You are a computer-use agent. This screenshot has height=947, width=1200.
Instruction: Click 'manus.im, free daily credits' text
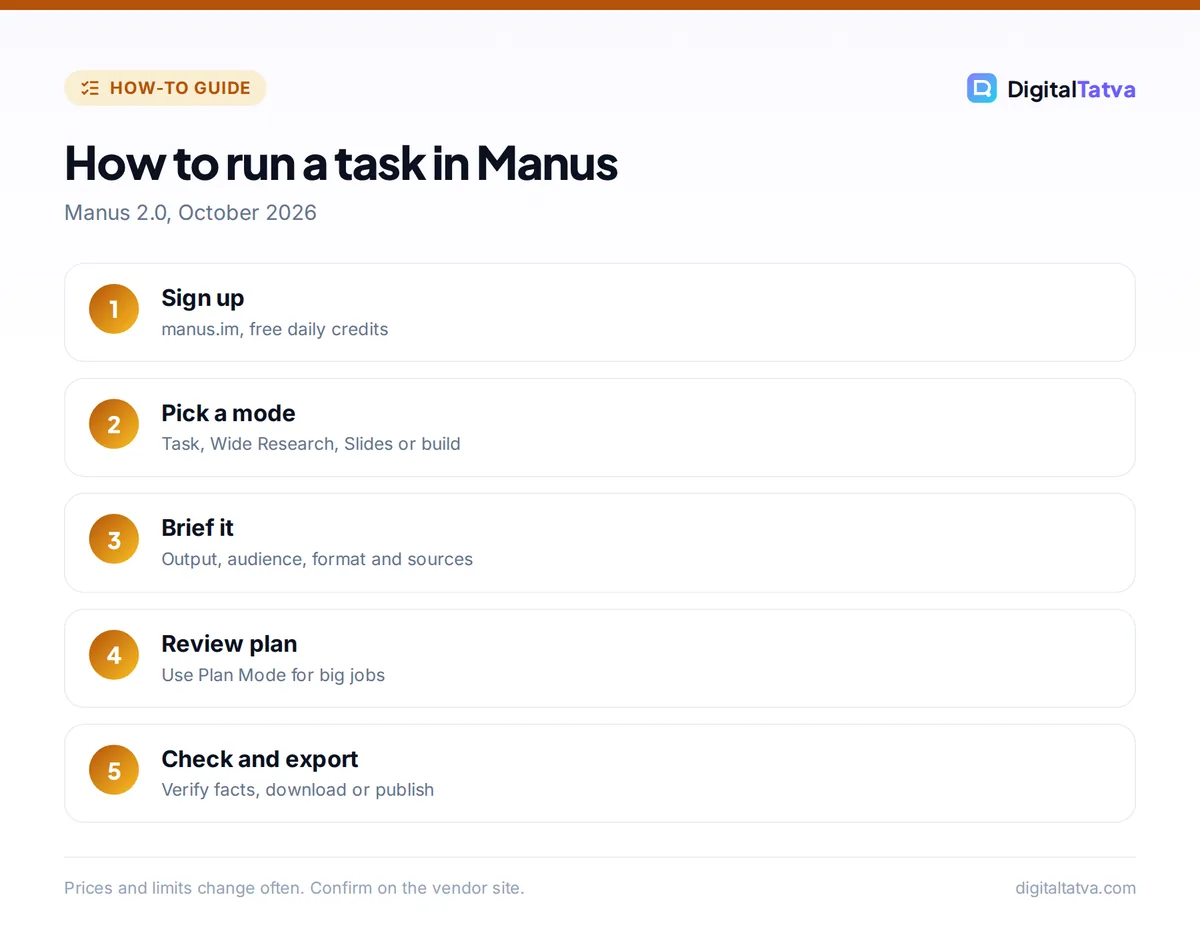click(x=275, y=329)
